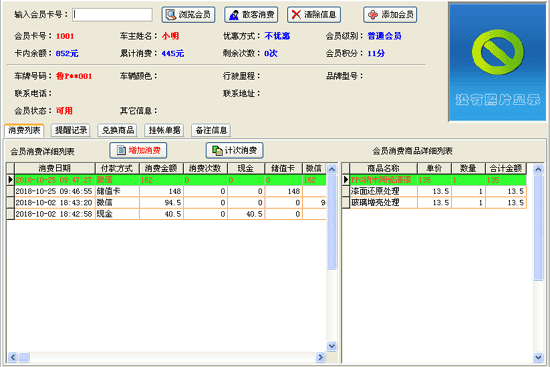This screenshot has height=367, width=550.
Task: Click the magnifier icon on 浏览会员
Action: [x=171, y=14]
